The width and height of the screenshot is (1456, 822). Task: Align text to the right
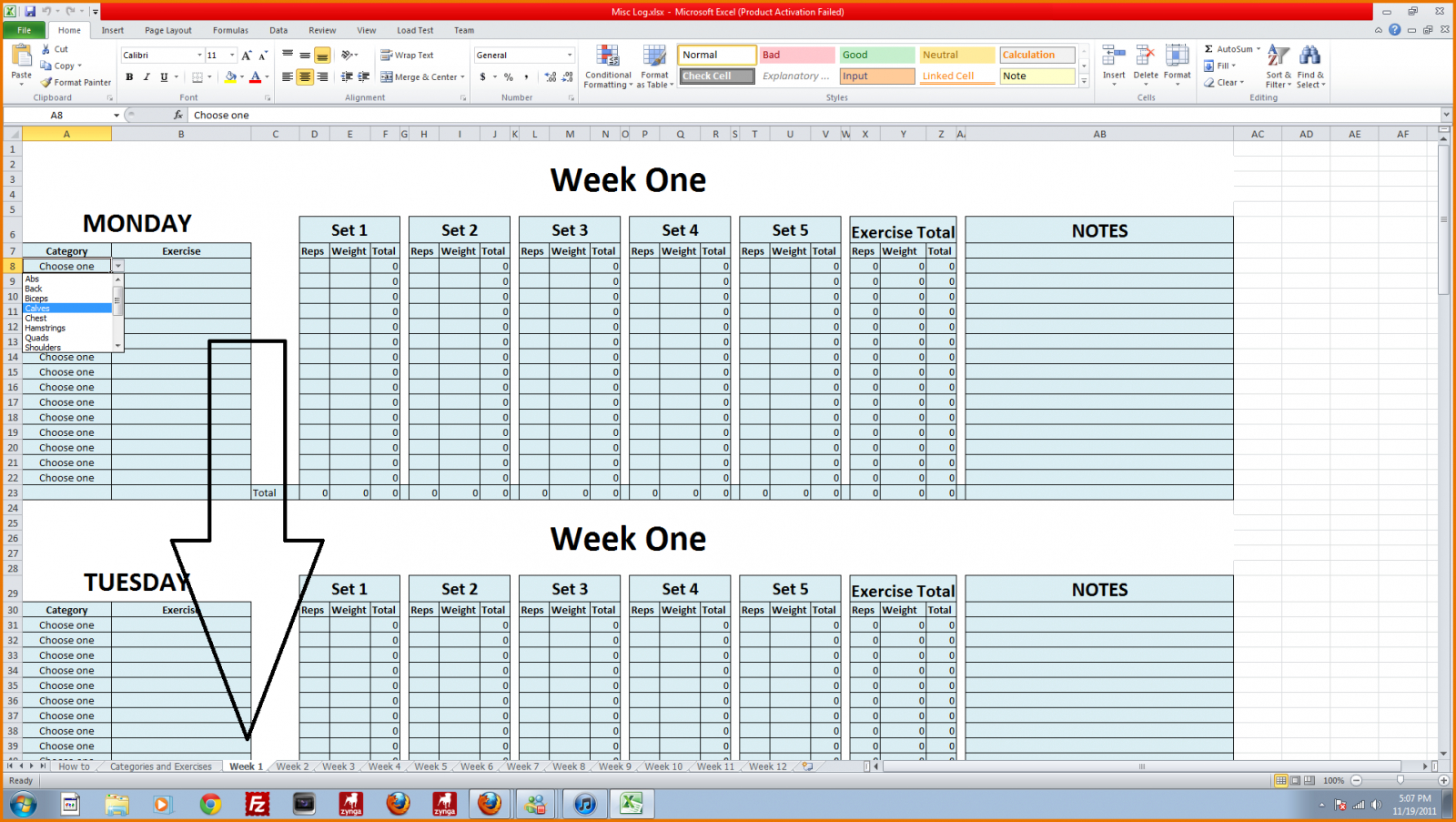click(322, 77)
